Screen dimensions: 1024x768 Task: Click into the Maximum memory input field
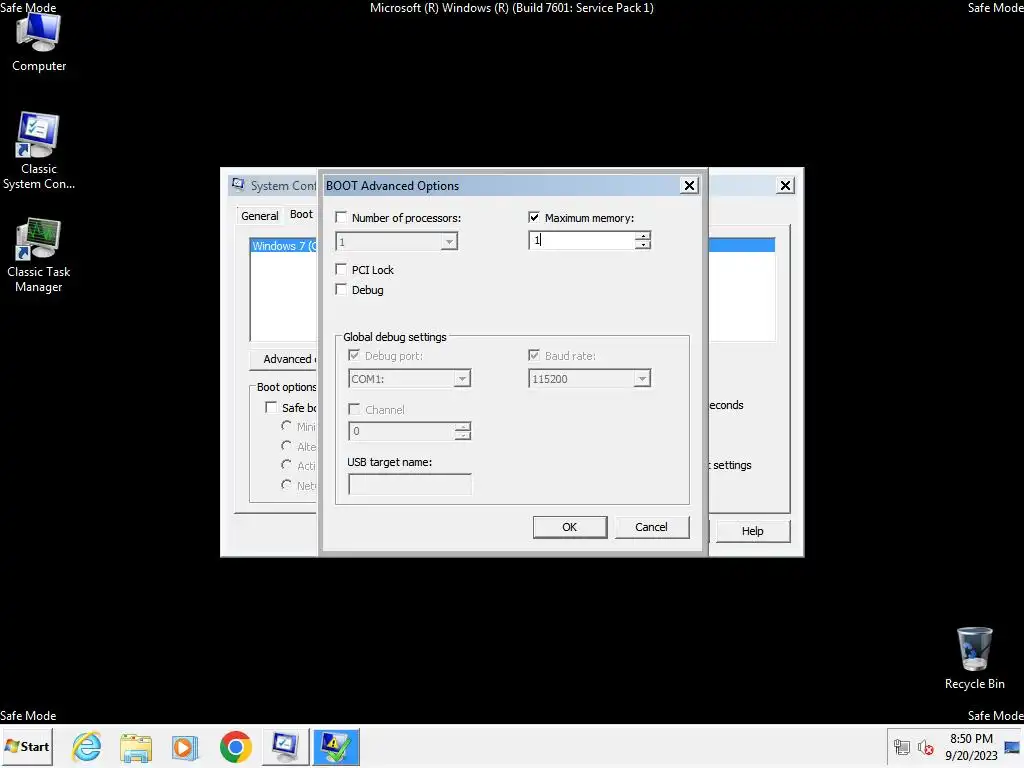[583, 240]
